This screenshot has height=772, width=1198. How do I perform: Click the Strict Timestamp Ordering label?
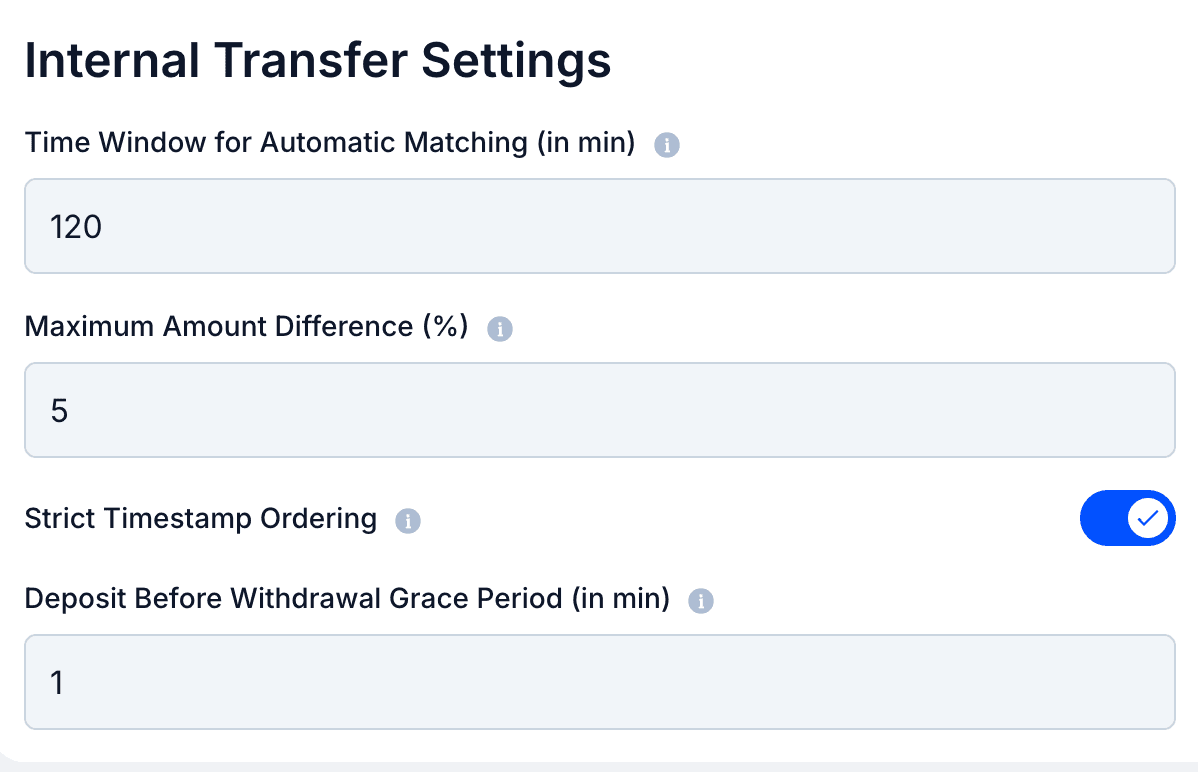click(x=200, y=518)
